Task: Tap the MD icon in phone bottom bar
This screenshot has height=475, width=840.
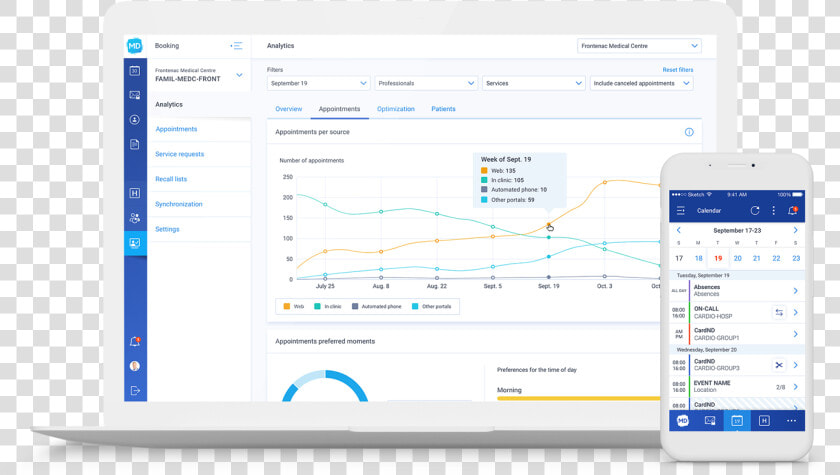Action: [682, 421]
